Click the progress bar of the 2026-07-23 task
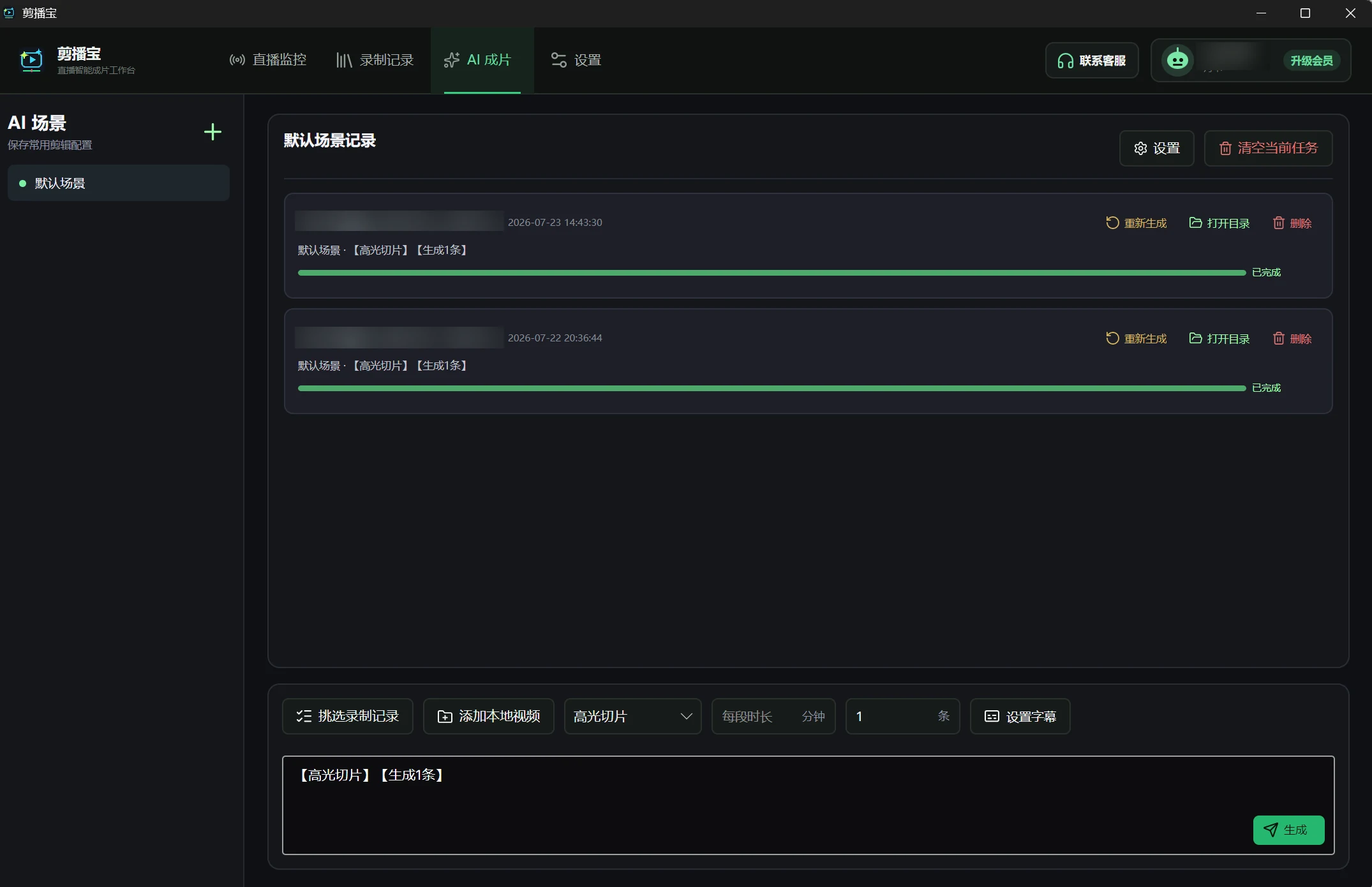This screenshot has width=1372, height=887. point(772,272)
